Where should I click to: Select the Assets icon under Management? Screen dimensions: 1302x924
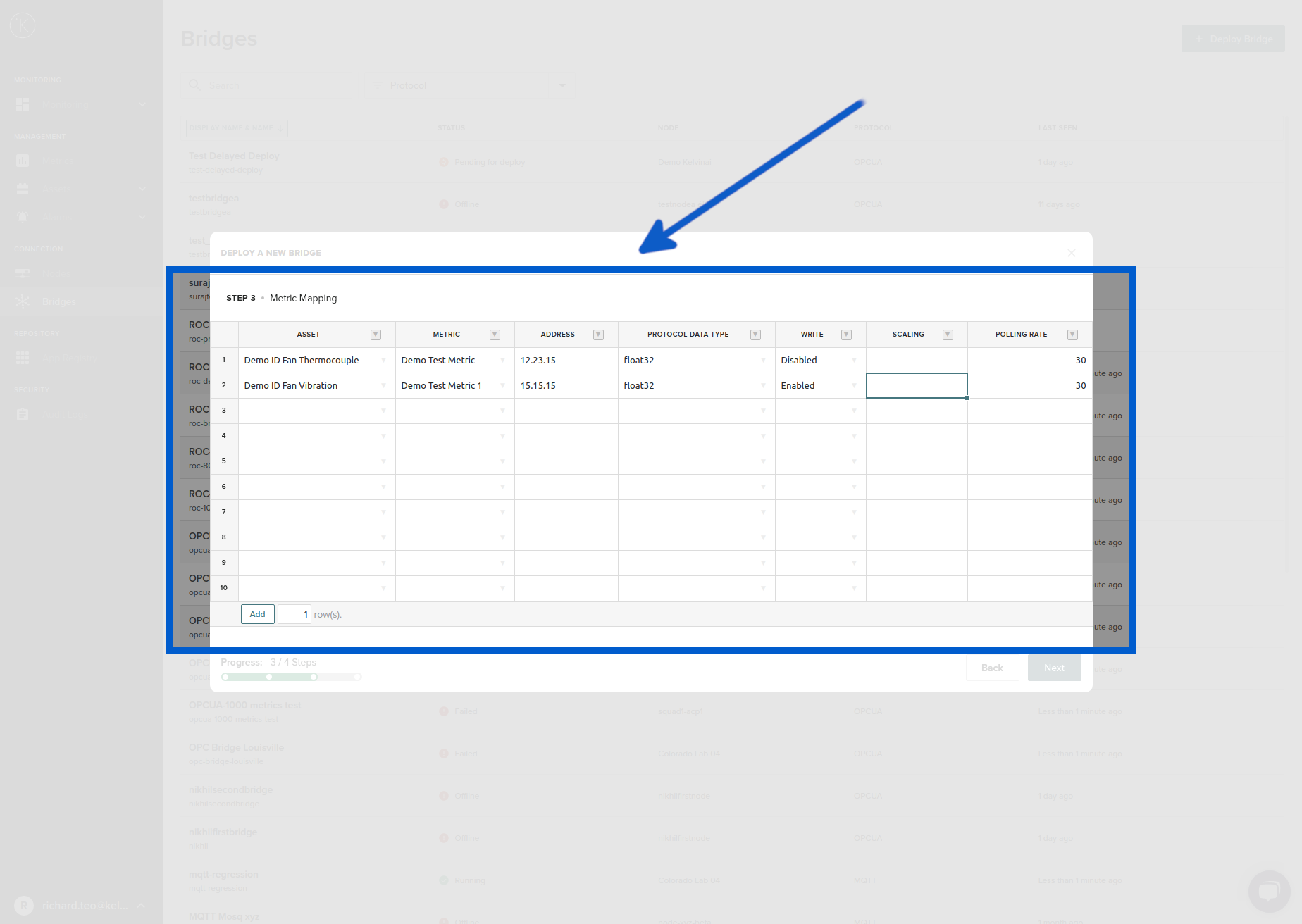tap(23, 188)
